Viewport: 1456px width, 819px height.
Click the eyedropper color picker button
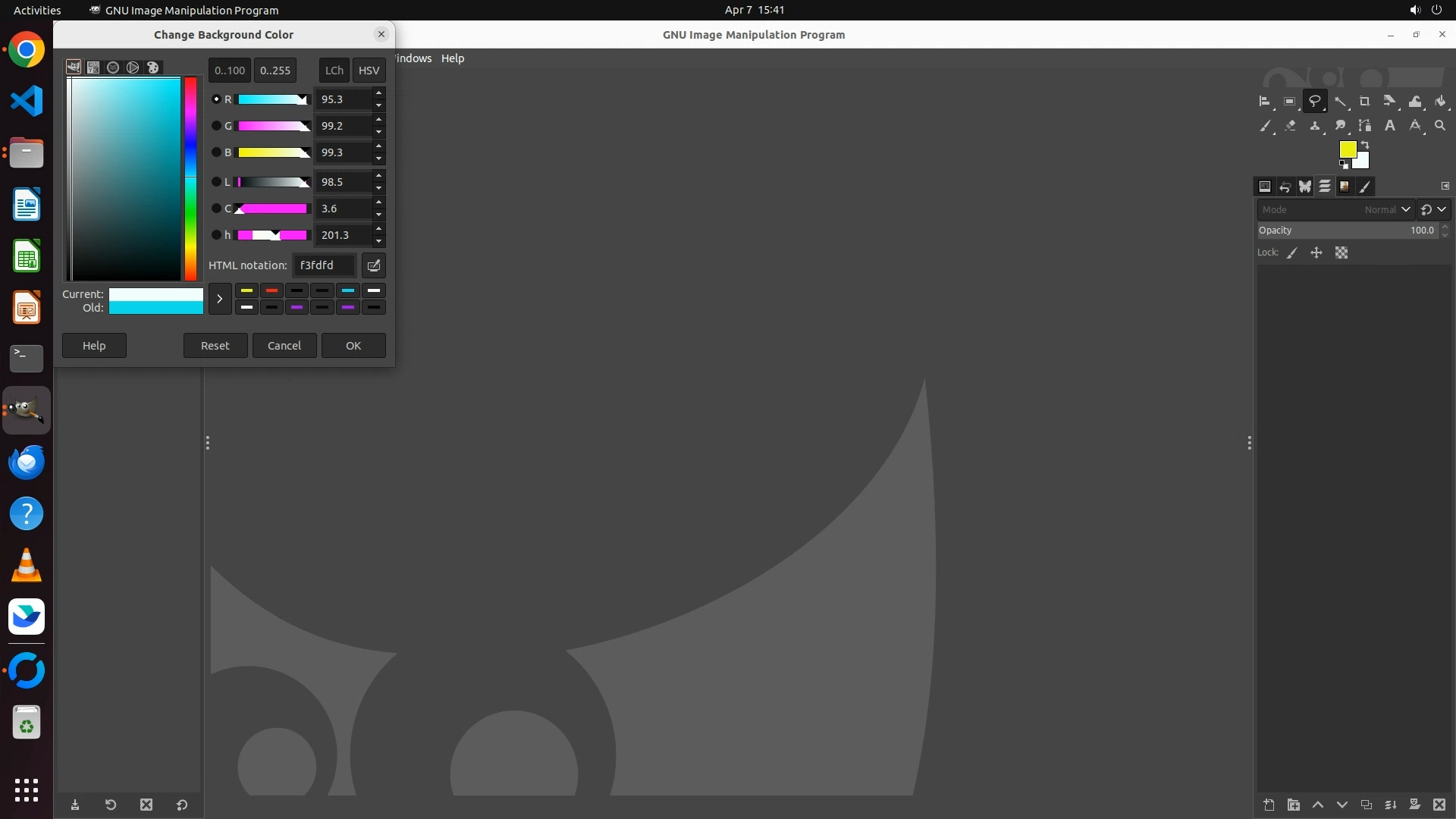[374, 265]
